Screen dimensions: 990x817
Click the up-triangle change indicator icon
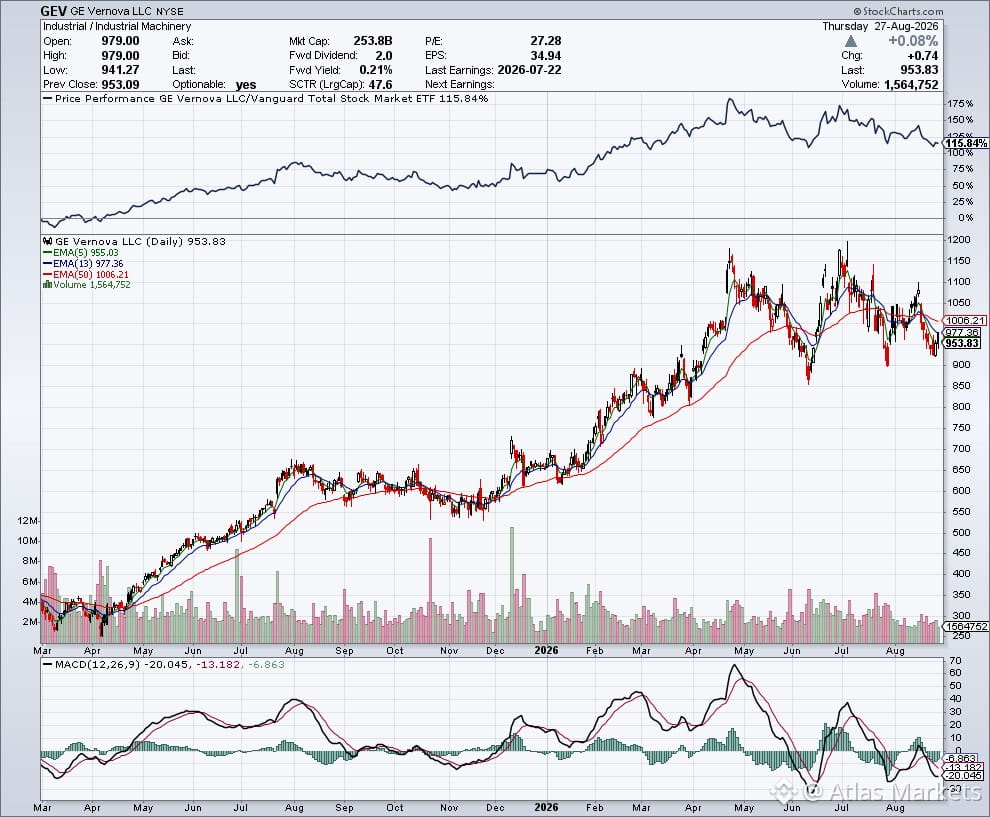(x=851, y=41)
